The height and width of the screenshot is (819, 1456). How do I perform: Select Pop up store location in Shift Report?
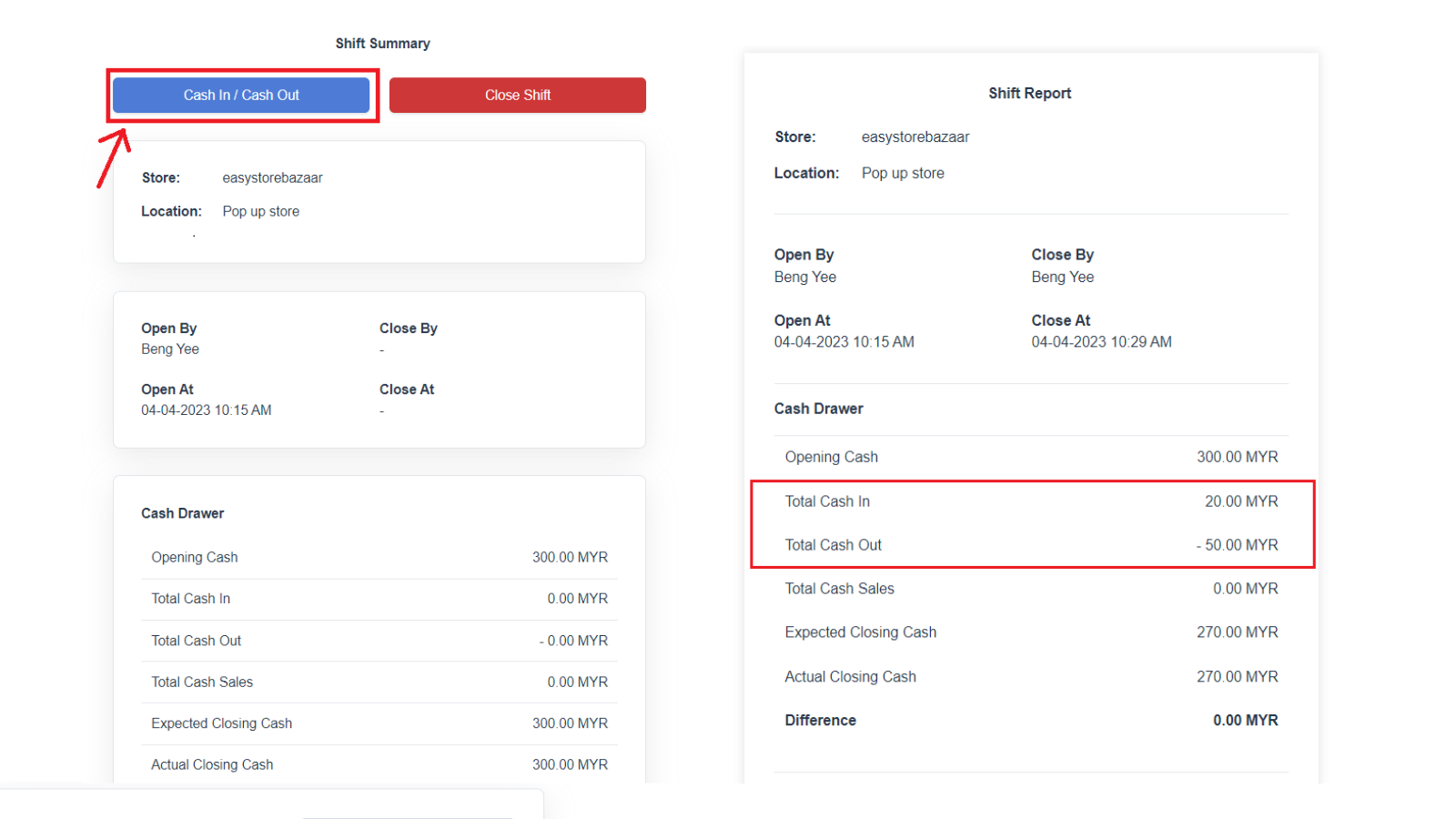[903, 173]
